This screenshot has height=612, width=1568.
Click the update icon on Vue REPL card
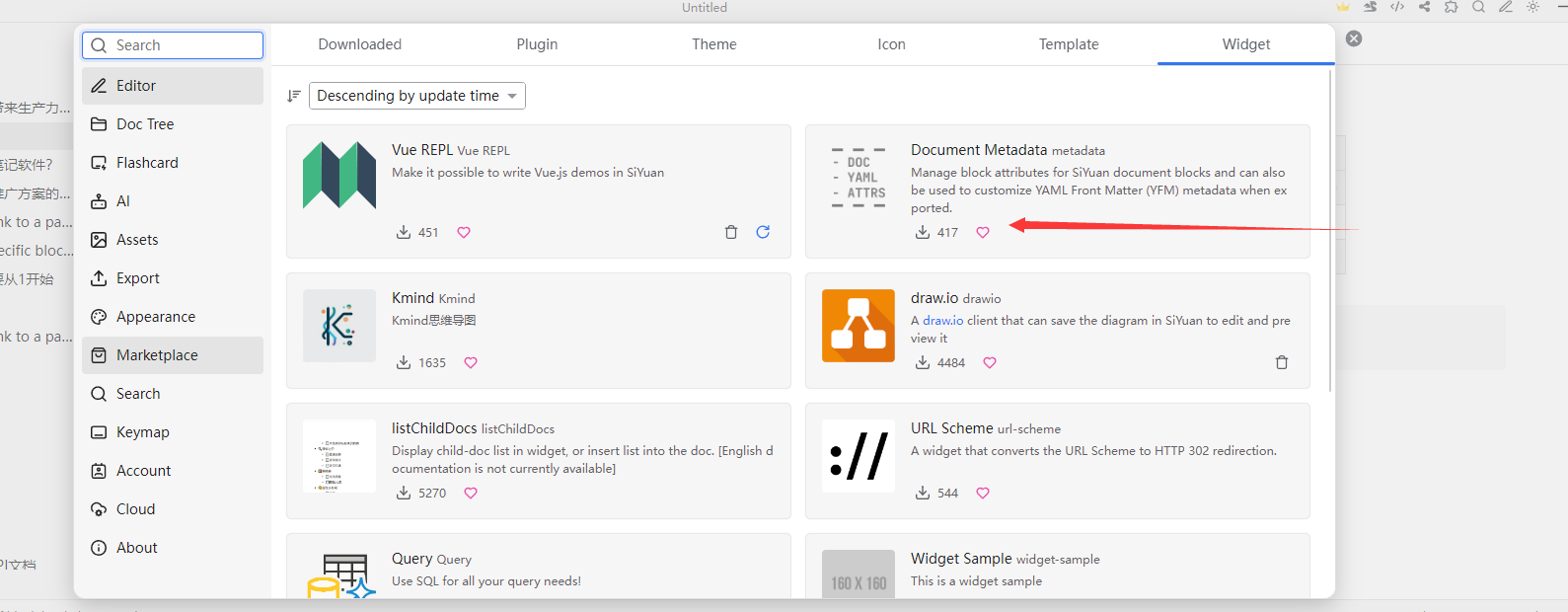click(763, 232)
